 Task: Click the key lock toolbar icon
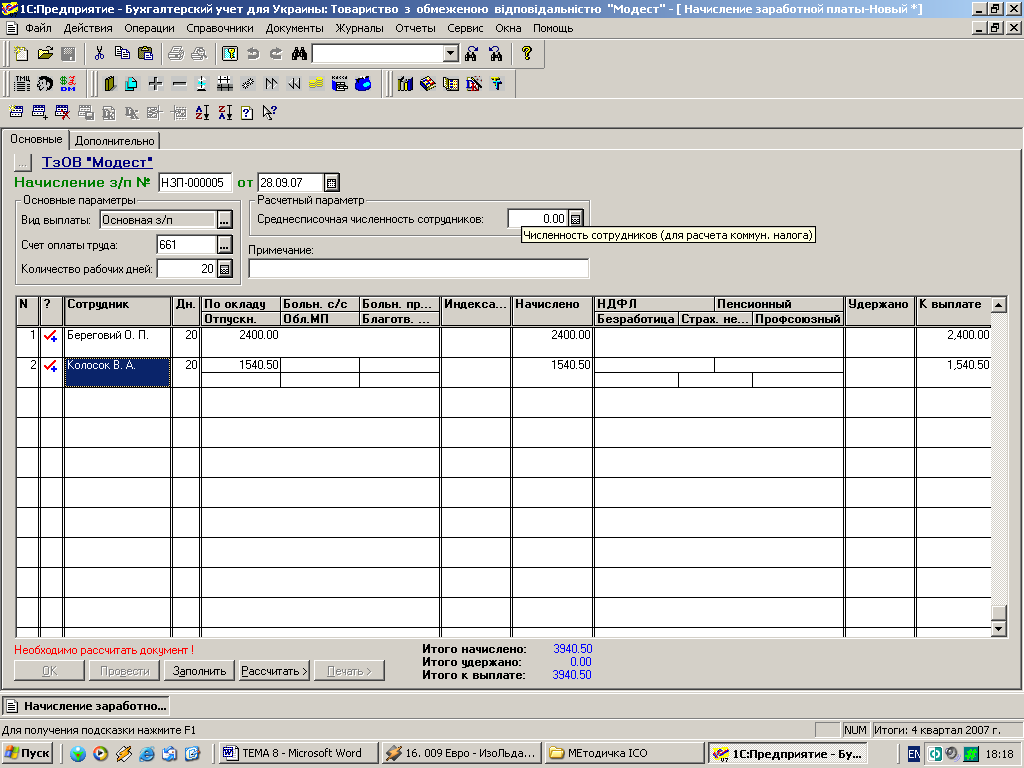click(230, 54)
